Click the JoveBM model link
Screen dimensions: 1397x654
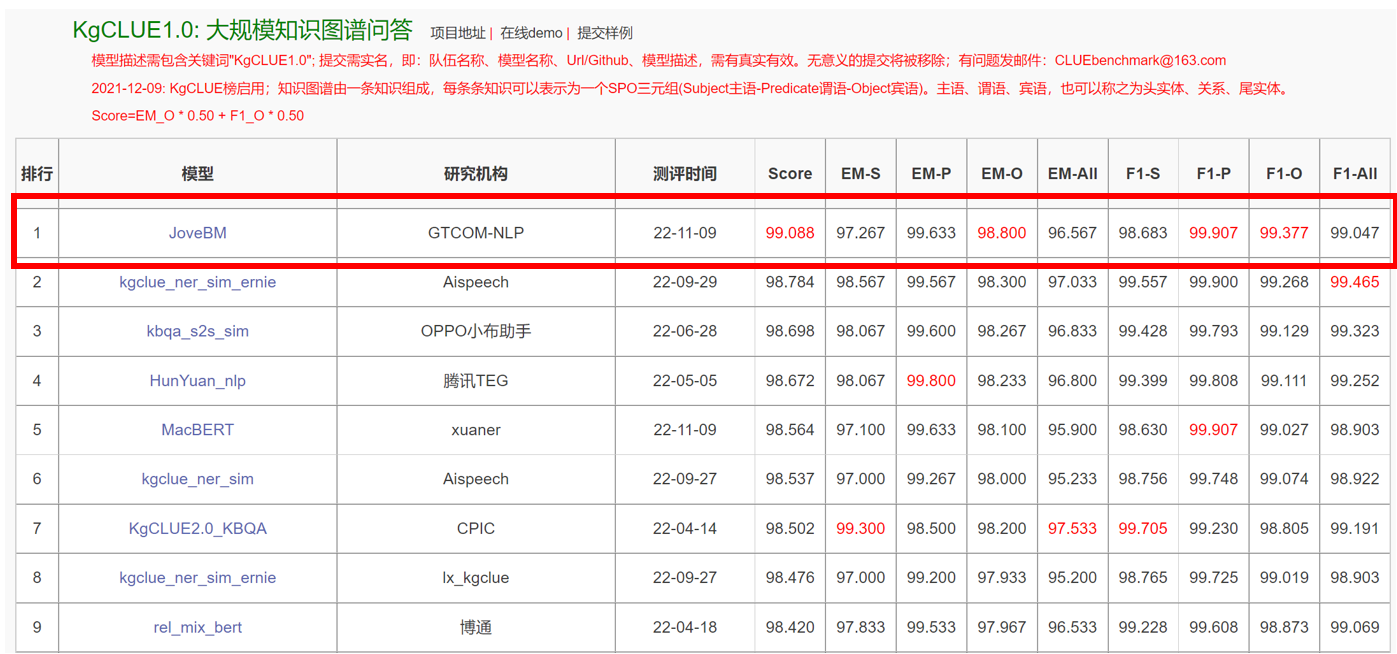197,233
